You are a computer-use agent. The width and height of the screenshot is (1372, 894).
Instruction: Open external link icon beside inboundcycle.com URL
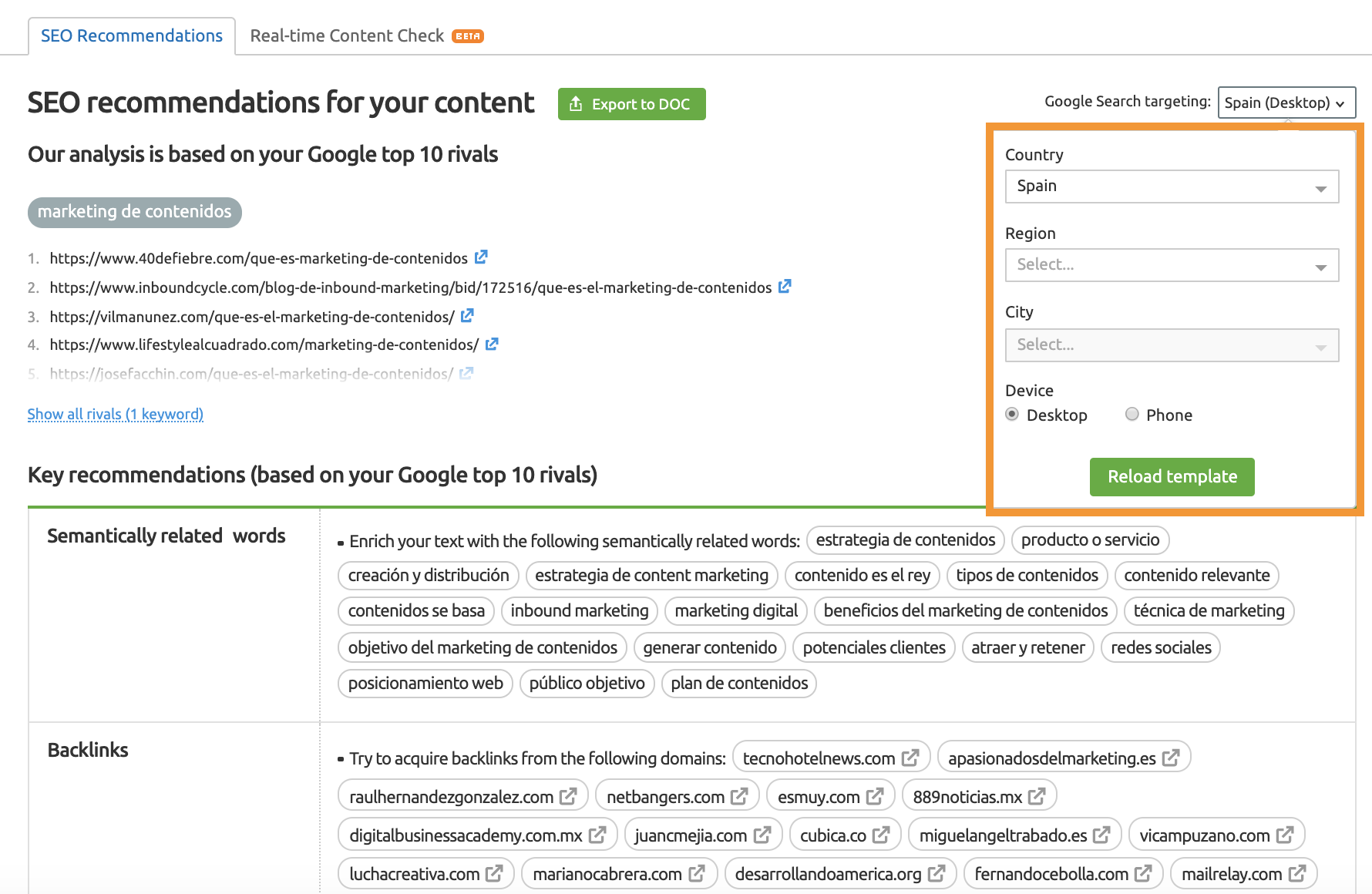click(x=785, y=287)
